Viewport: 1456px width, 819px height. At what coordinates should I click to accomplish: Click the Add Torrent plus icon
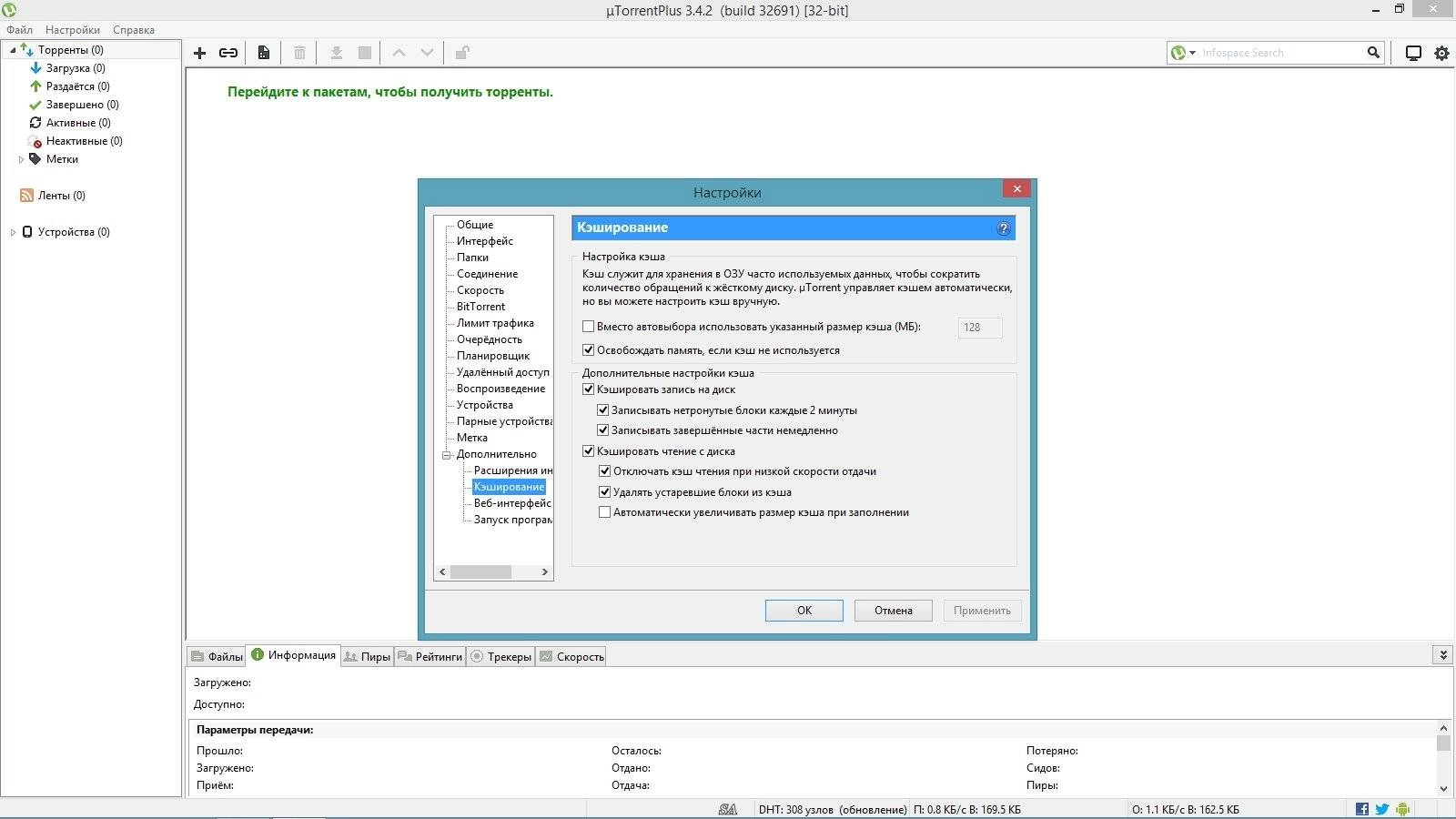coord(199,53)
